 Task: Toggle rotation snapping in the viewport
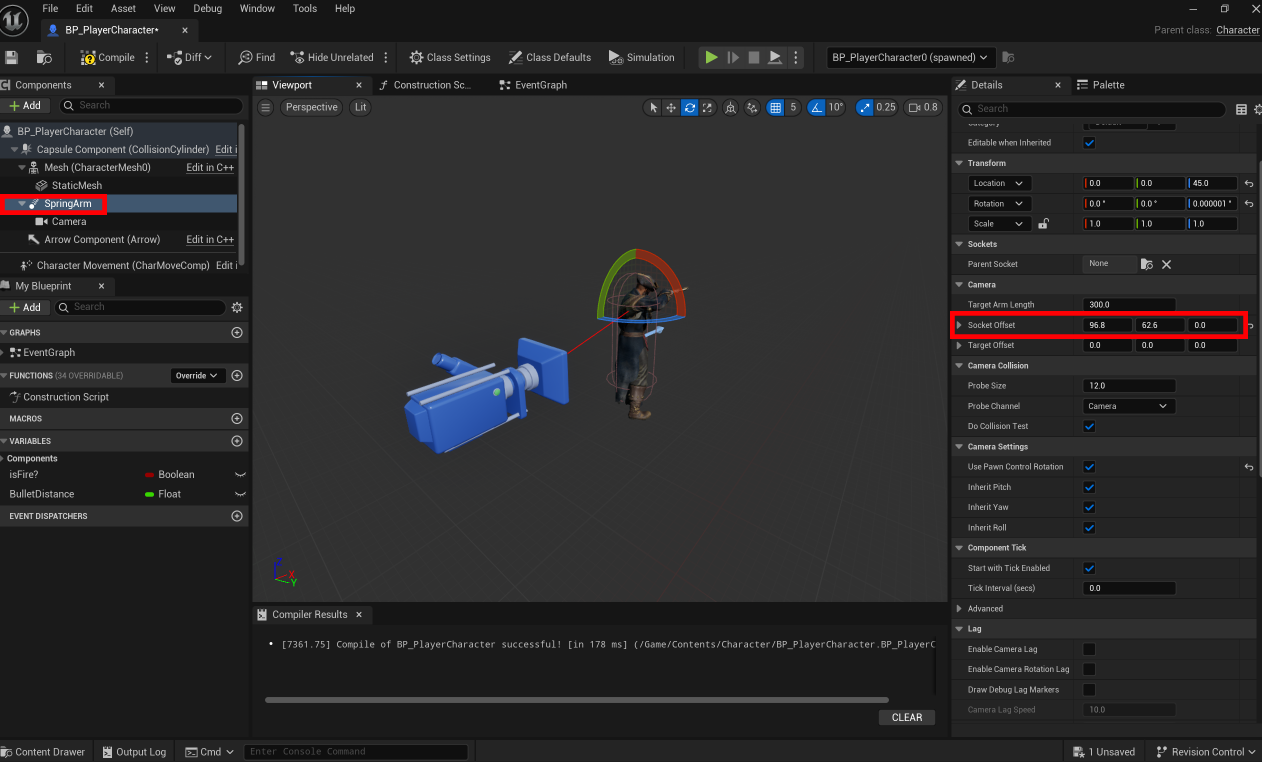[x=816, y=108]
